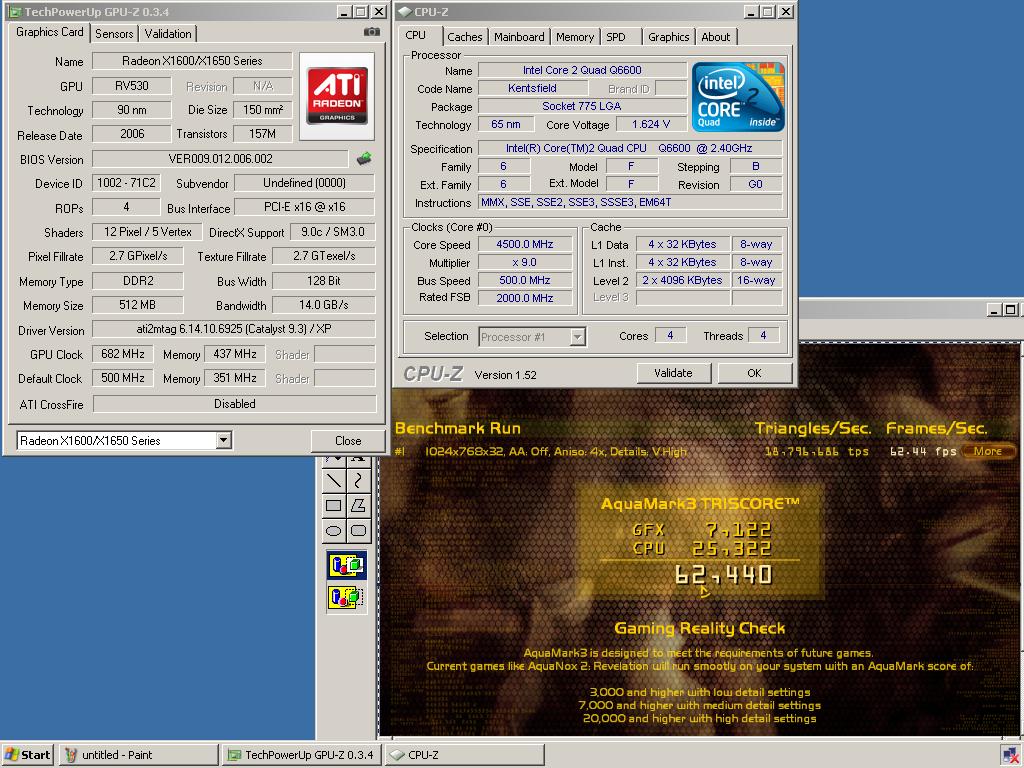Switch to TechPowerUp GPU-Z taskbar button
The height and width of the screenshot is (768, 1024).
pos(302,755)
